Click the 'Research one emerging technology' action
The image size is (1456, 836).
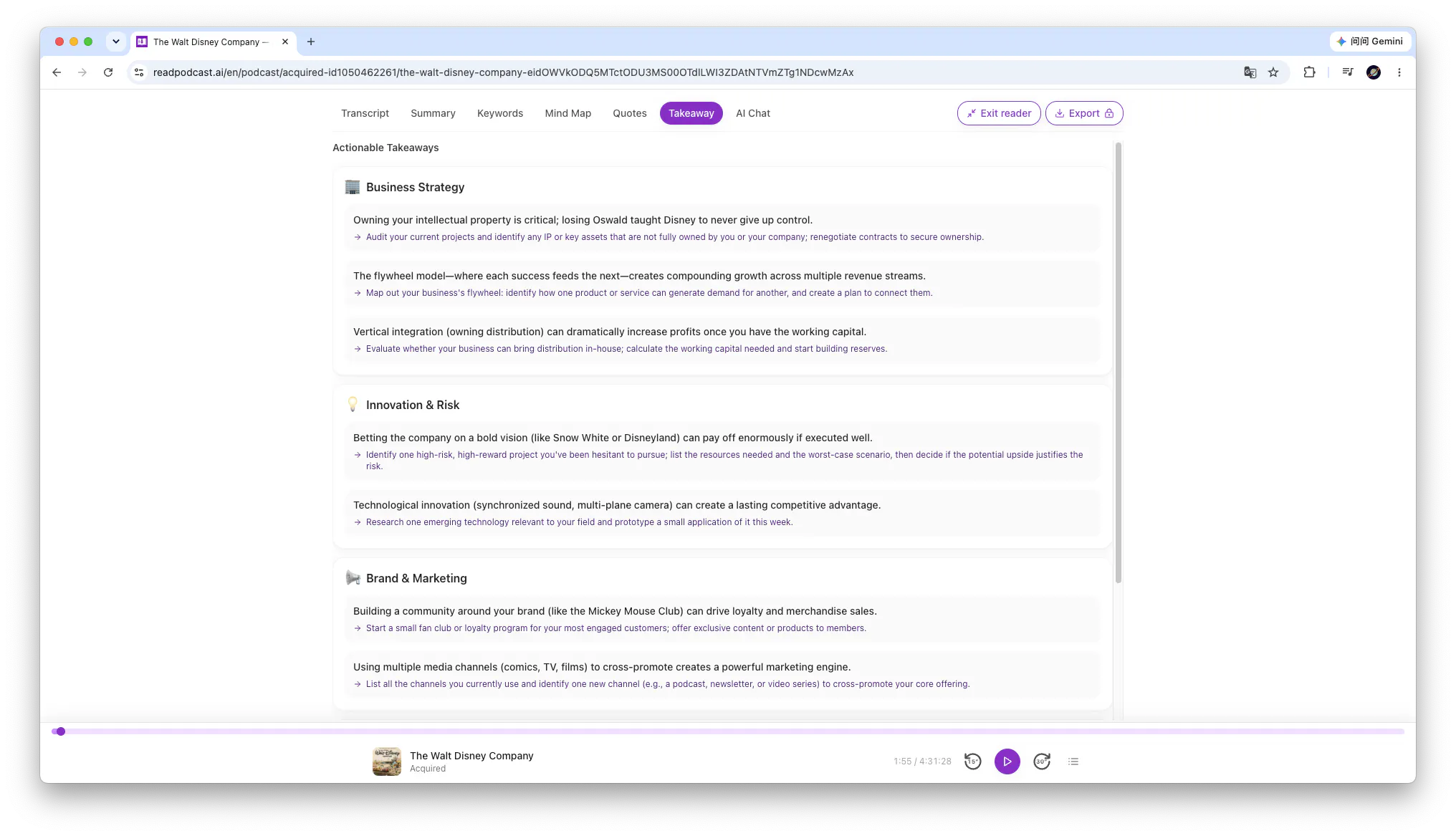[x=579, y=522]
